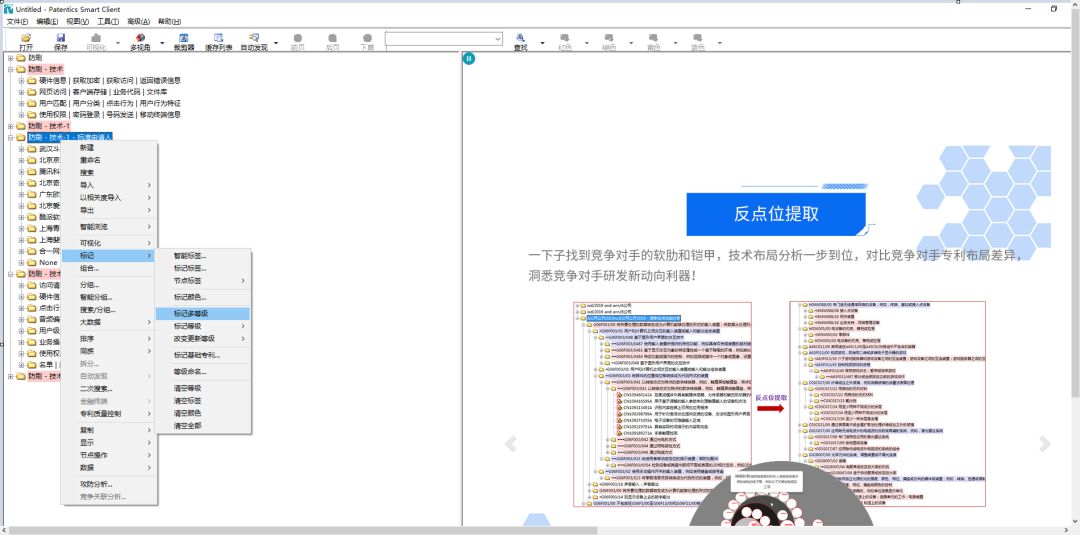
Task: Select 攻防分析... in context menu
Action: pos(109,484)
